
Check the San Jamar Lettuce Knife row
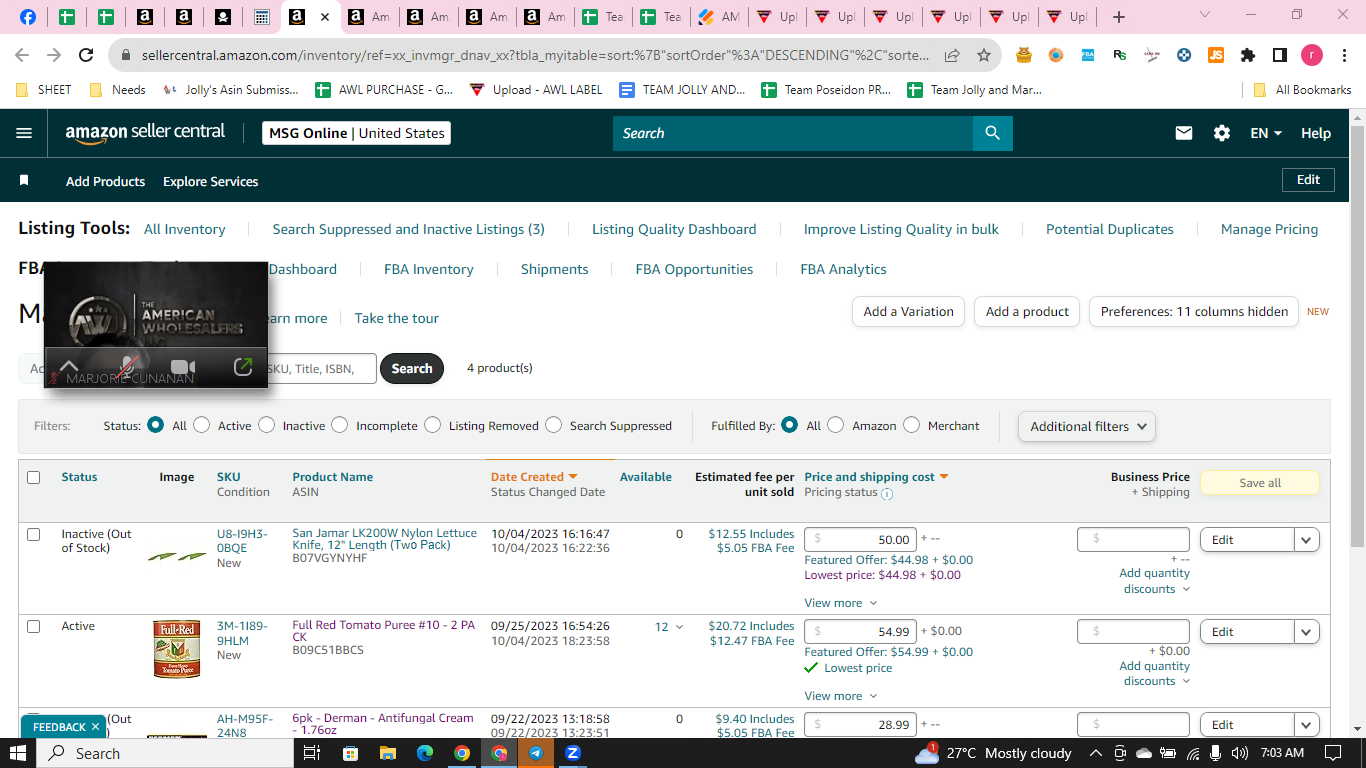pyautogui.click(x=33, y=534)
